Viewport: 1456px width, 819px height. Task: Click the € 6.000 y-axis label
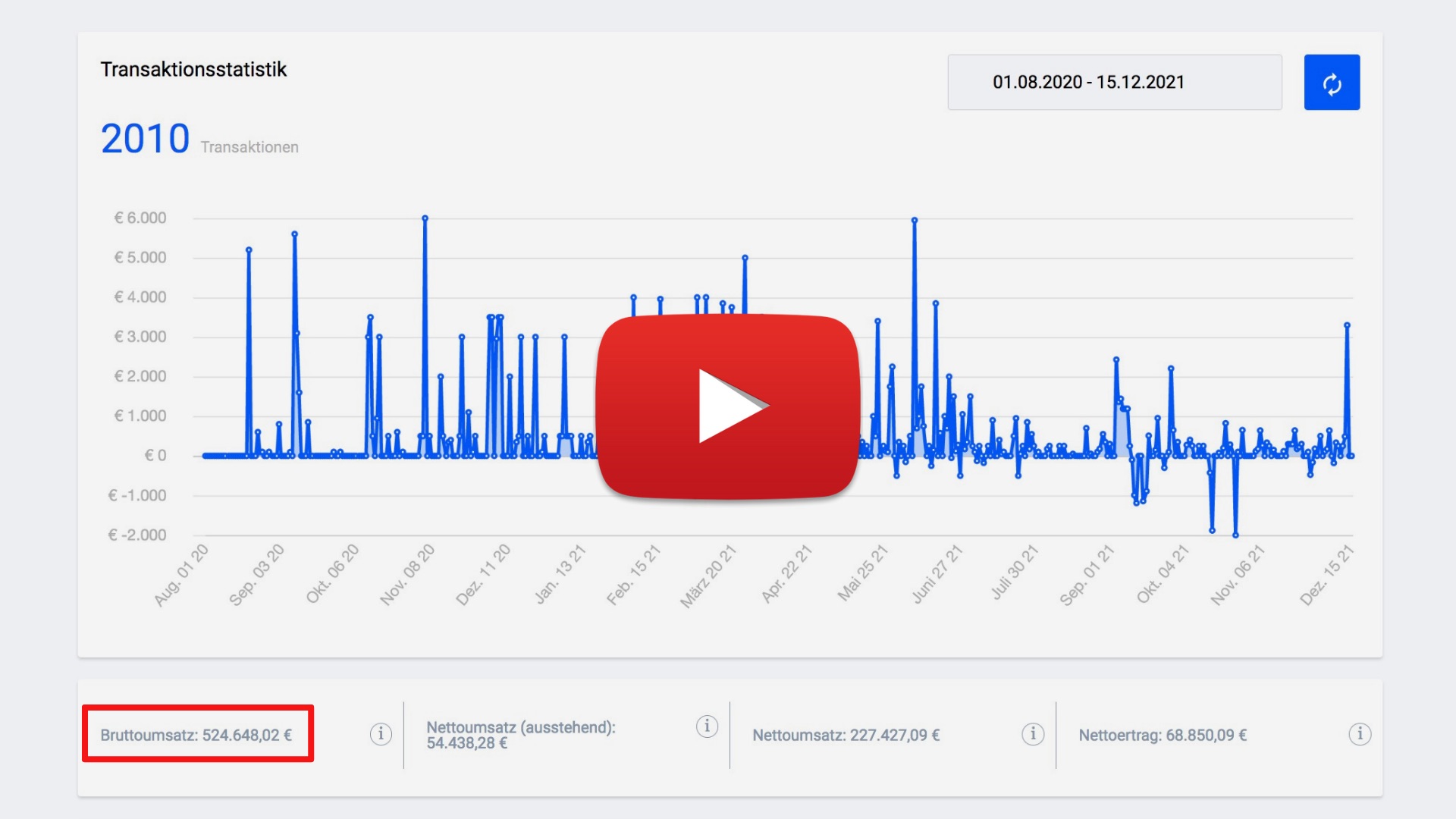[x=140, y=218]
